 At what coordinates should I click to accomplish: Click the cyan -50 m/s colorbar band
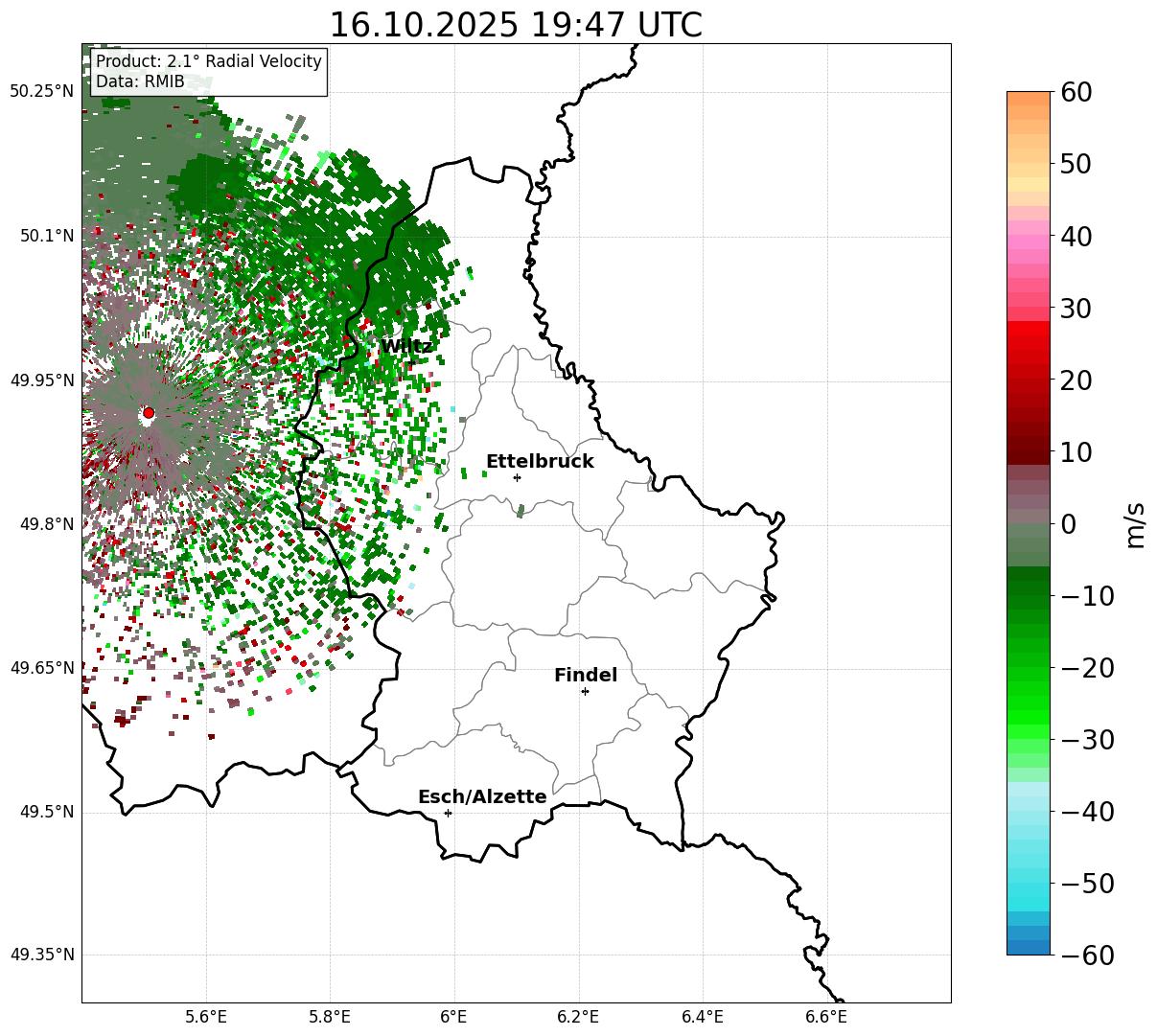pyautogui.click(x=1029, y=883)
